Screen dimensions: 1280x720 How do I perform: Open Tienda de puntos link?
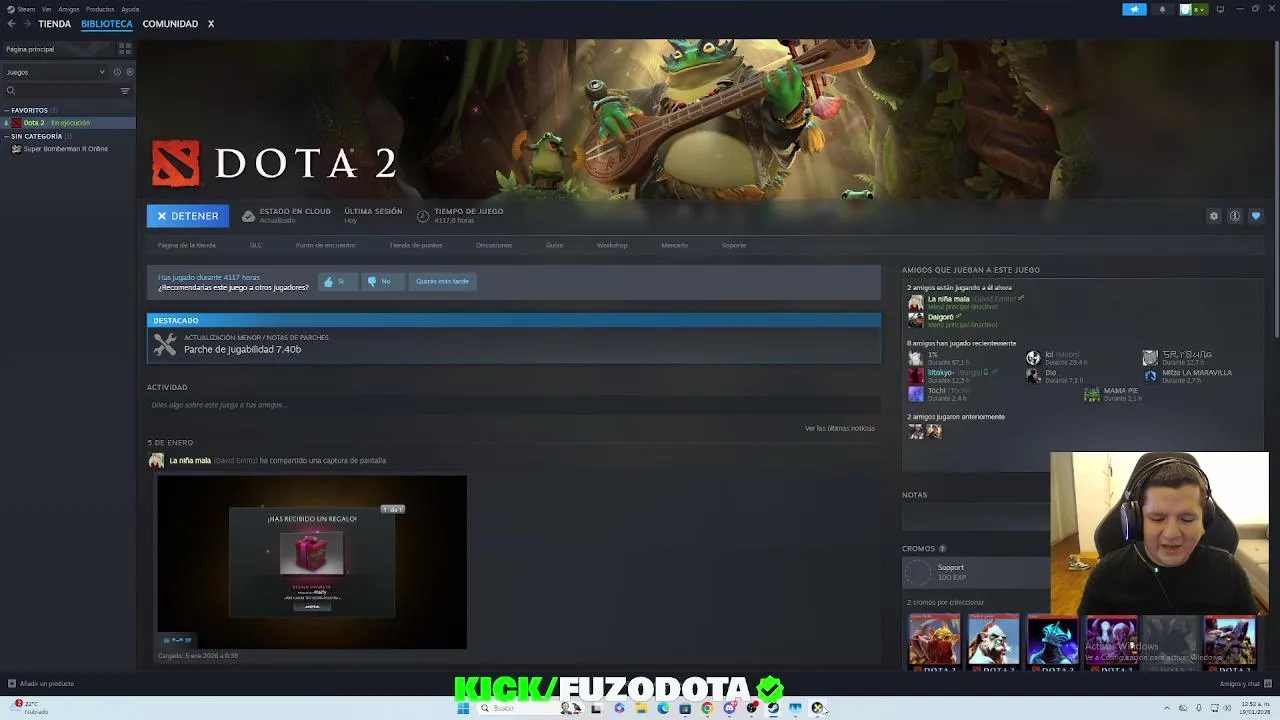[415, 245]
